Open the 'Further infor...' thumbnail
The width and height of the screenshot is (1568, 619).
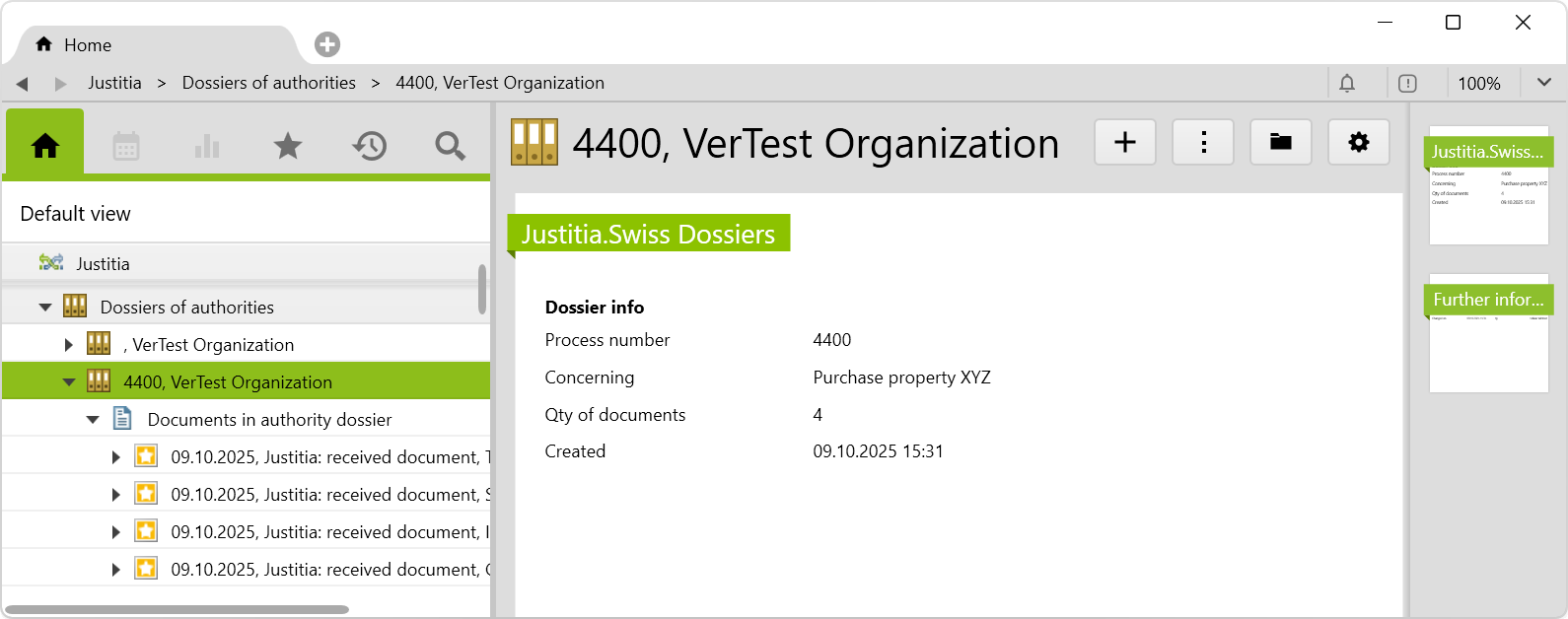pyautogui.click(x=1488, y=335)
